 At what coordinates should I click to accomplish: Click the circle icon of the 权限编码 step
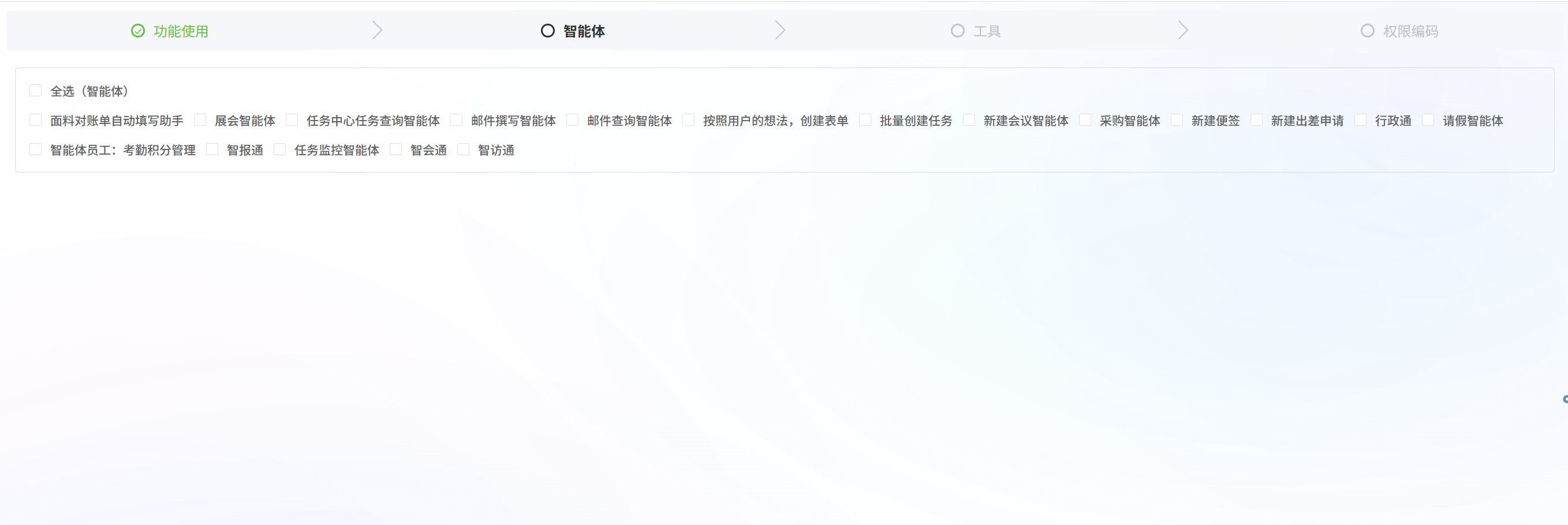pos(1367,31)
